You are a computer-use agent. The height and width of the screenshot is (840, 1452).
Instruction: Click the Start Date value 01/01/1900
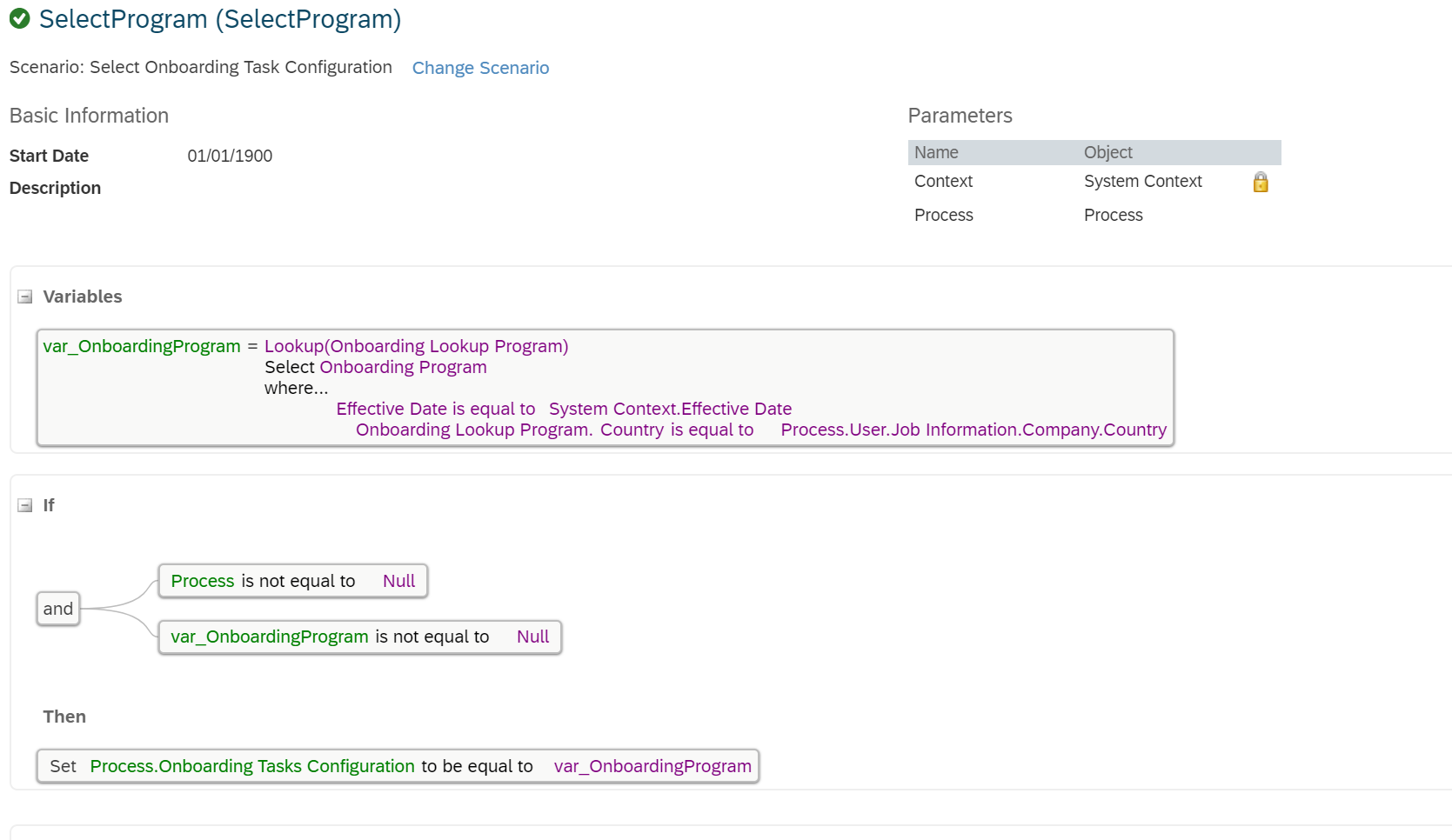click(x=230, y=156)
